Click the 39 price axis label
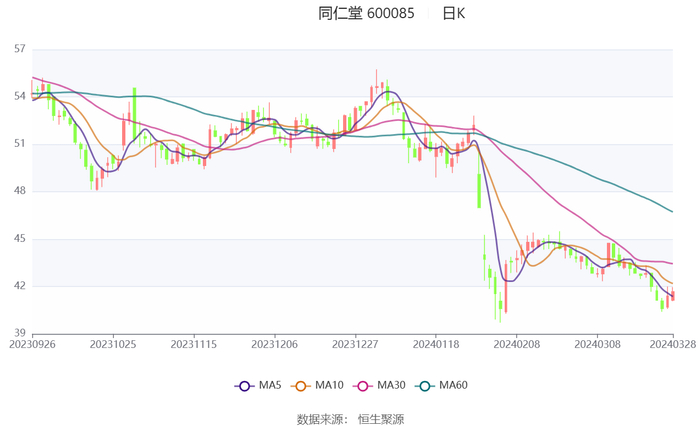 [19, 333]
